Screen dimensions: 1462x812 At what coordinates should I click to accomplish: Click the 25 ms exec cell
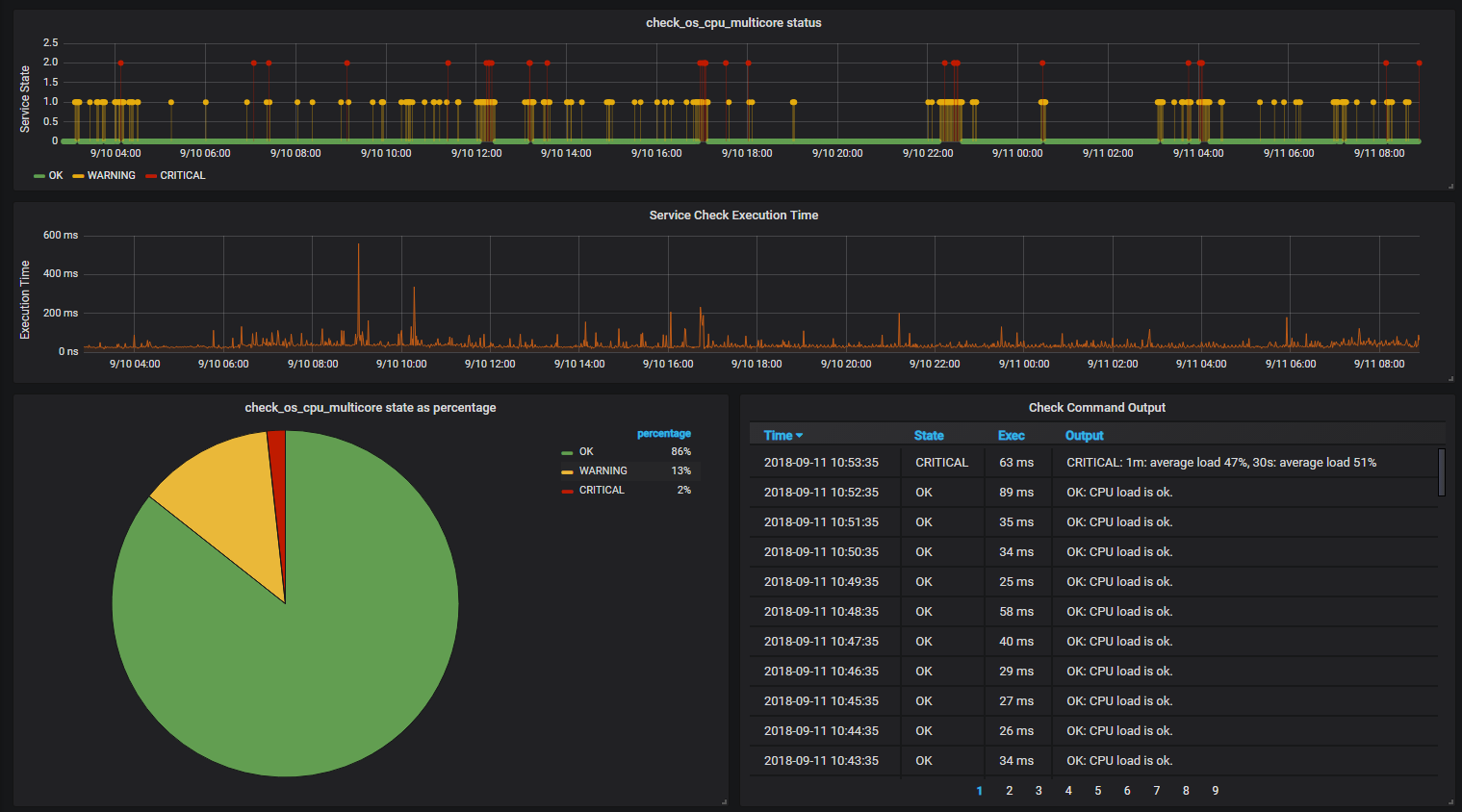click(1016, 581)
